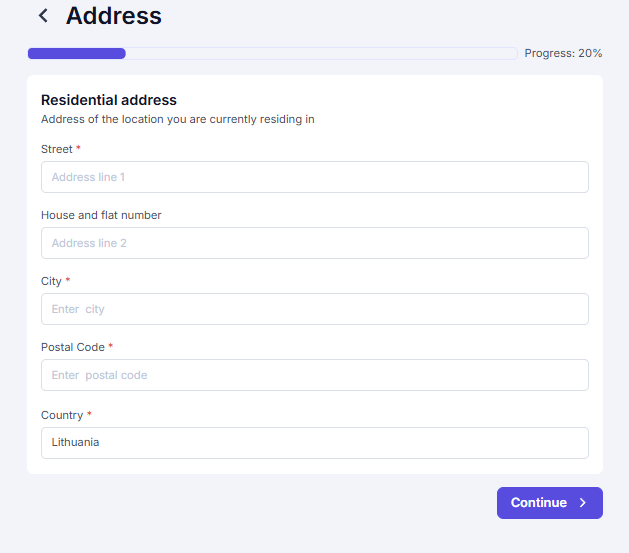The height and width of the screenshot is (553, 629).
Task: Focus the Street address line 1 field
Action: (x=314, y=177)
